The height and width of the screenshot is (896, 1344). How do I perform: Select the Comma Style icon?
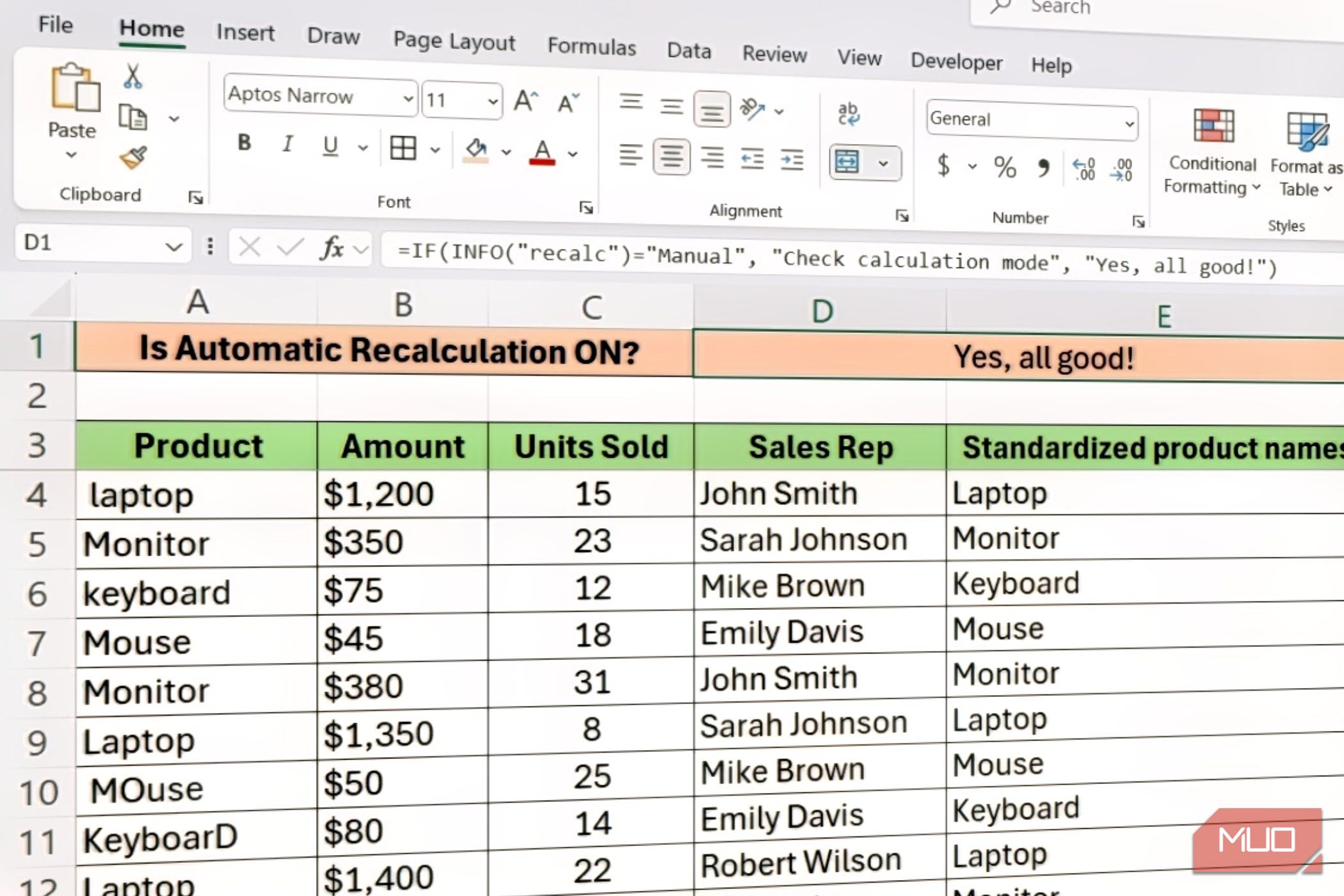1044,168
